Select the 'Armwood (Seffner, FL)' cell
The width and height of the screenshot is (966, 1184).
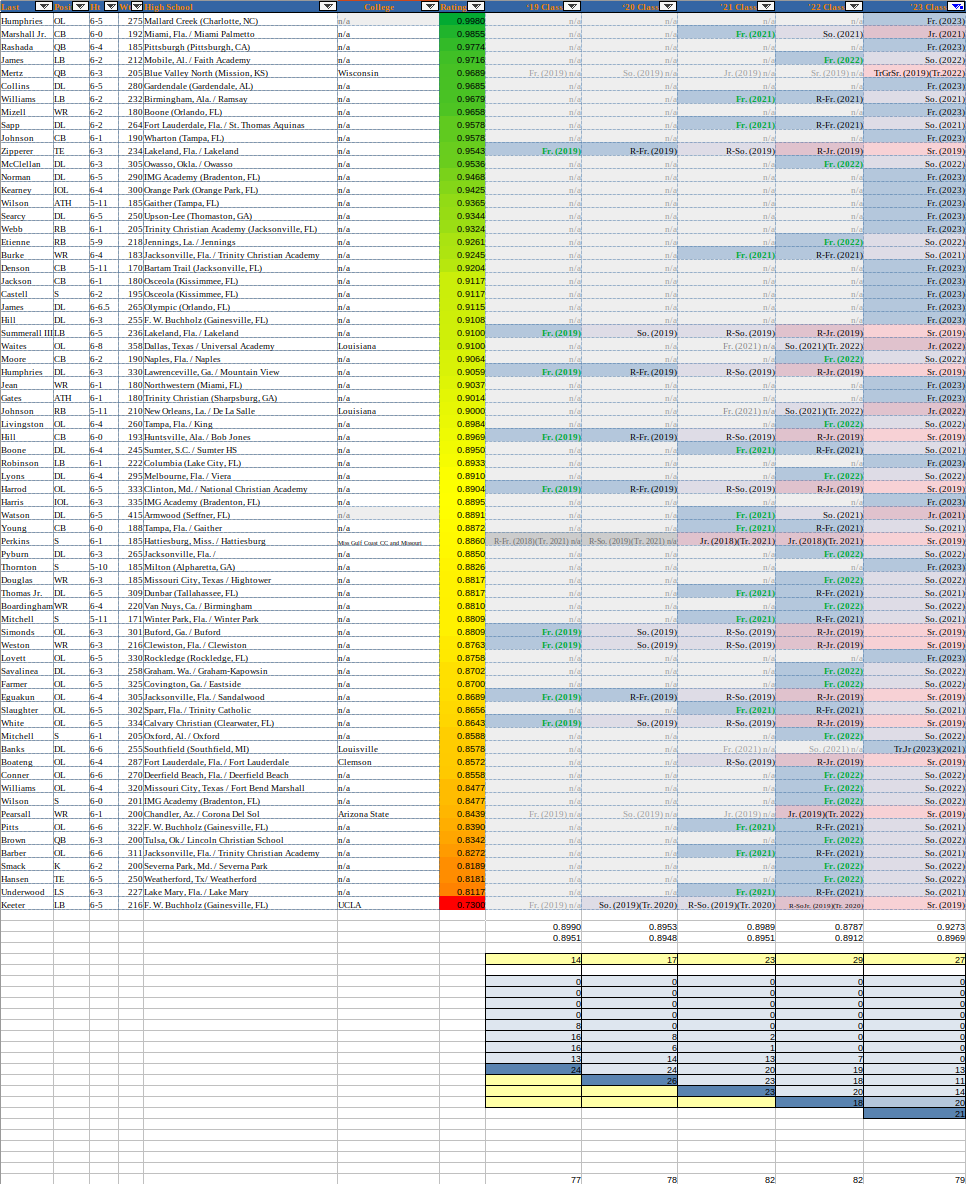click(240, 515)
